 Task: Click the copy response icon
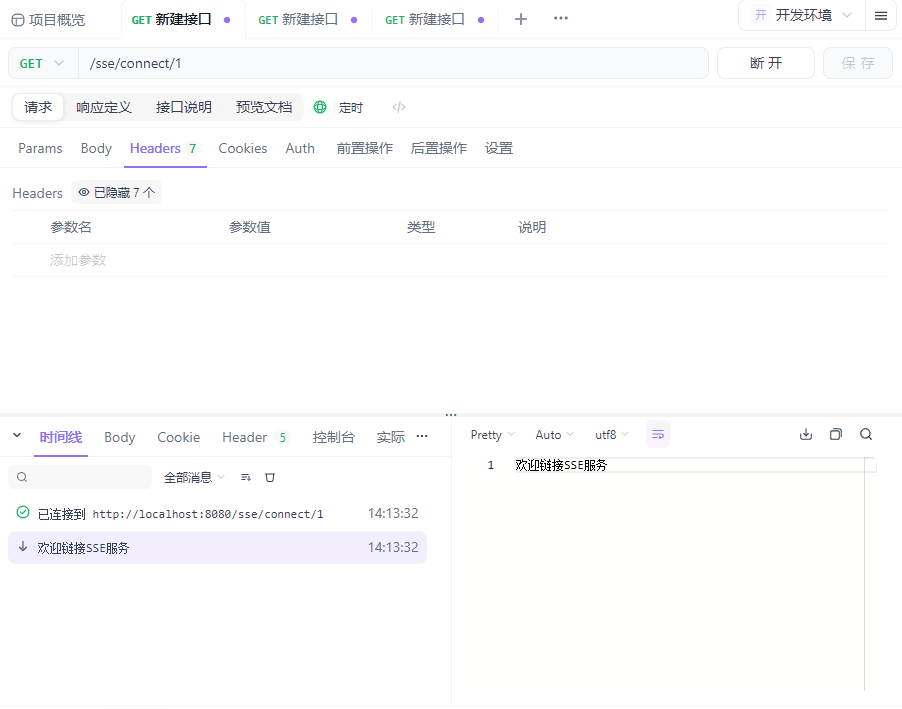click(x=836, y=434)
